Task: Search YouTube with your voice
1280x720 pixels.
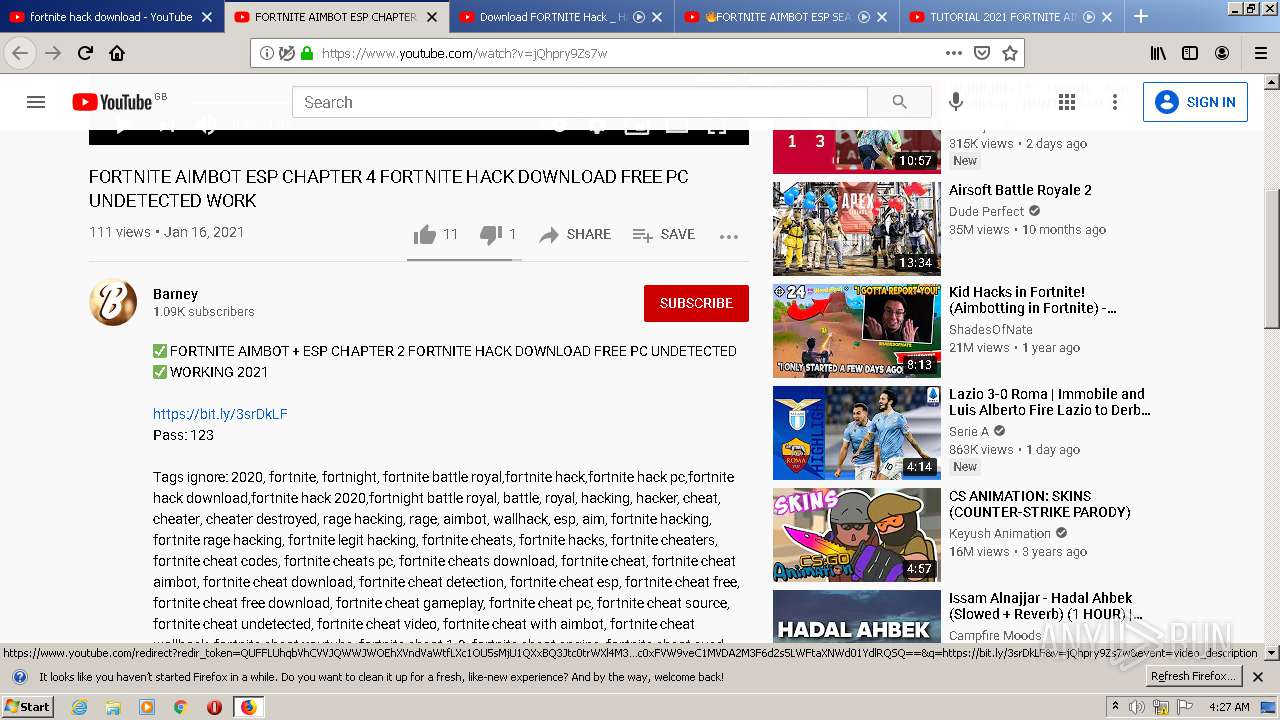Action: (x=956, y=102)
